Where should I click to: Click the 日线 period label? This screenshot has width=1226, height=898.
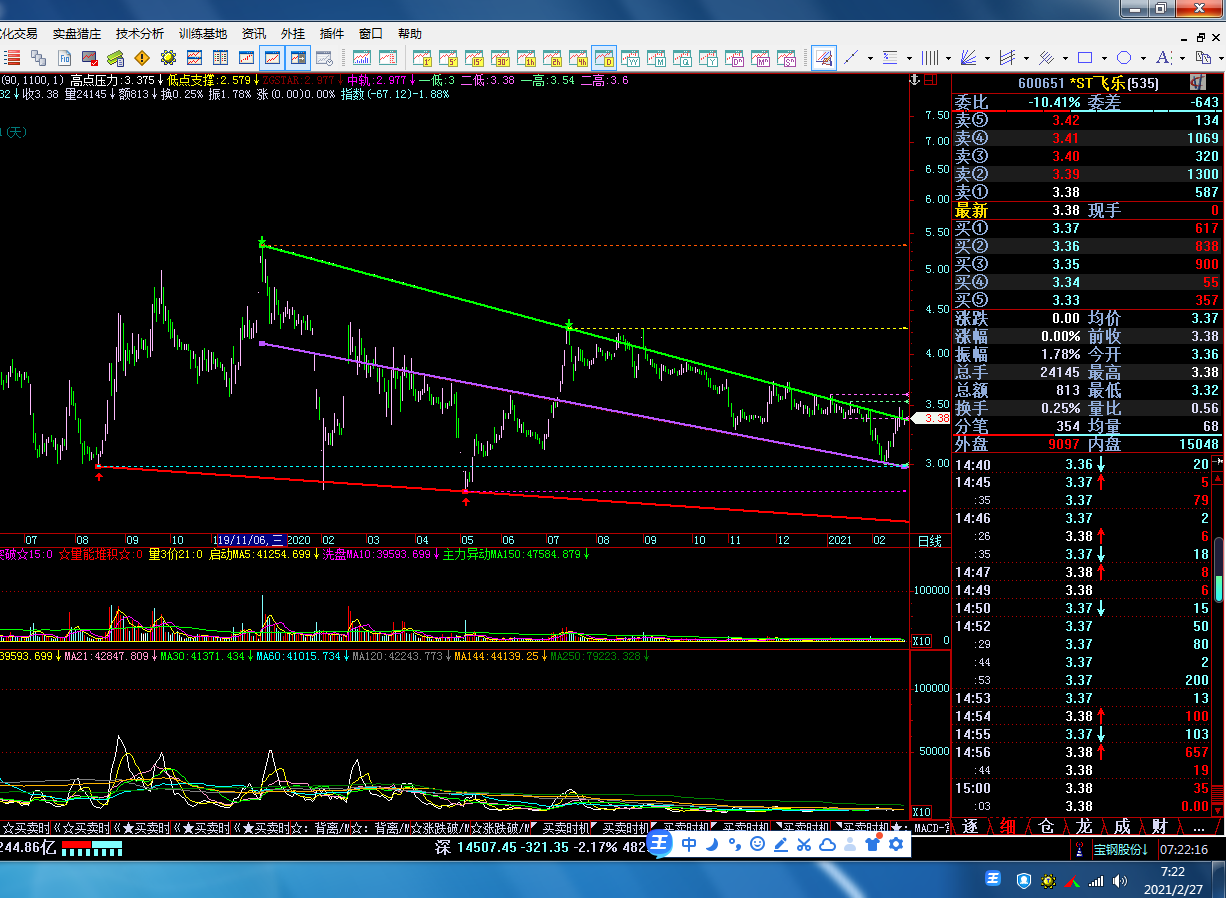930,540
